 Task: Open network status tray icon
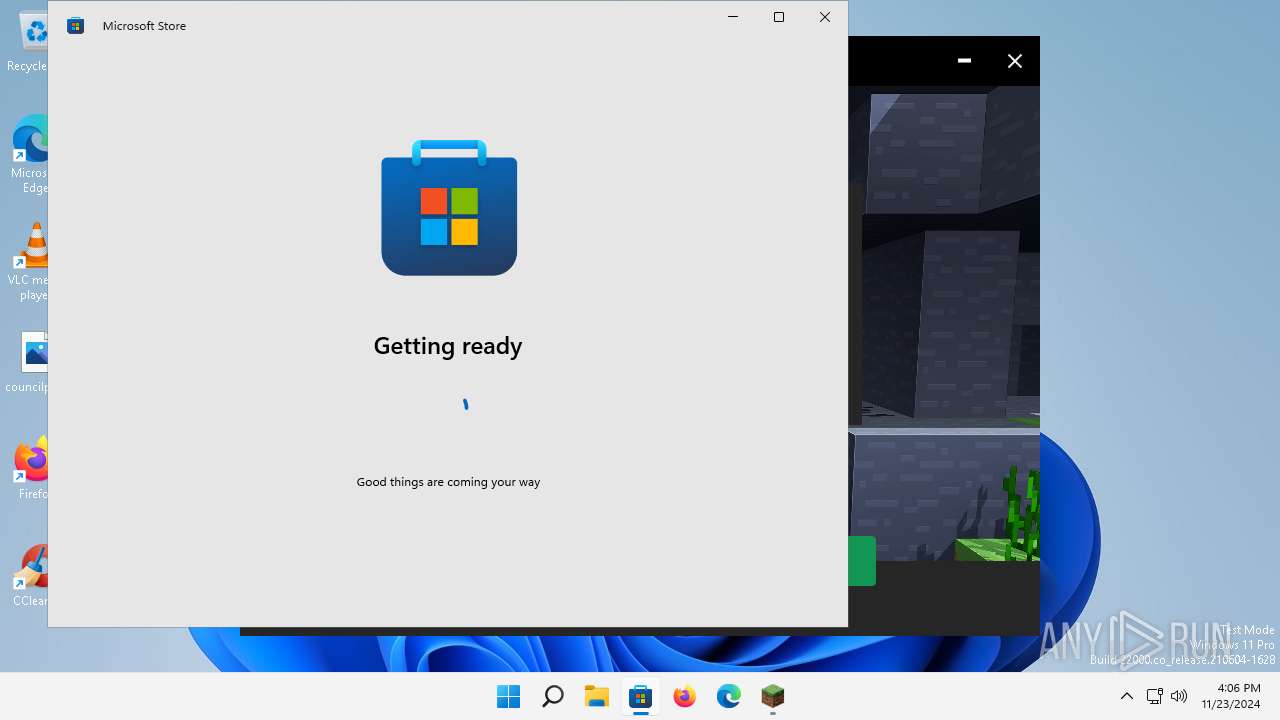coord(1154,696)
